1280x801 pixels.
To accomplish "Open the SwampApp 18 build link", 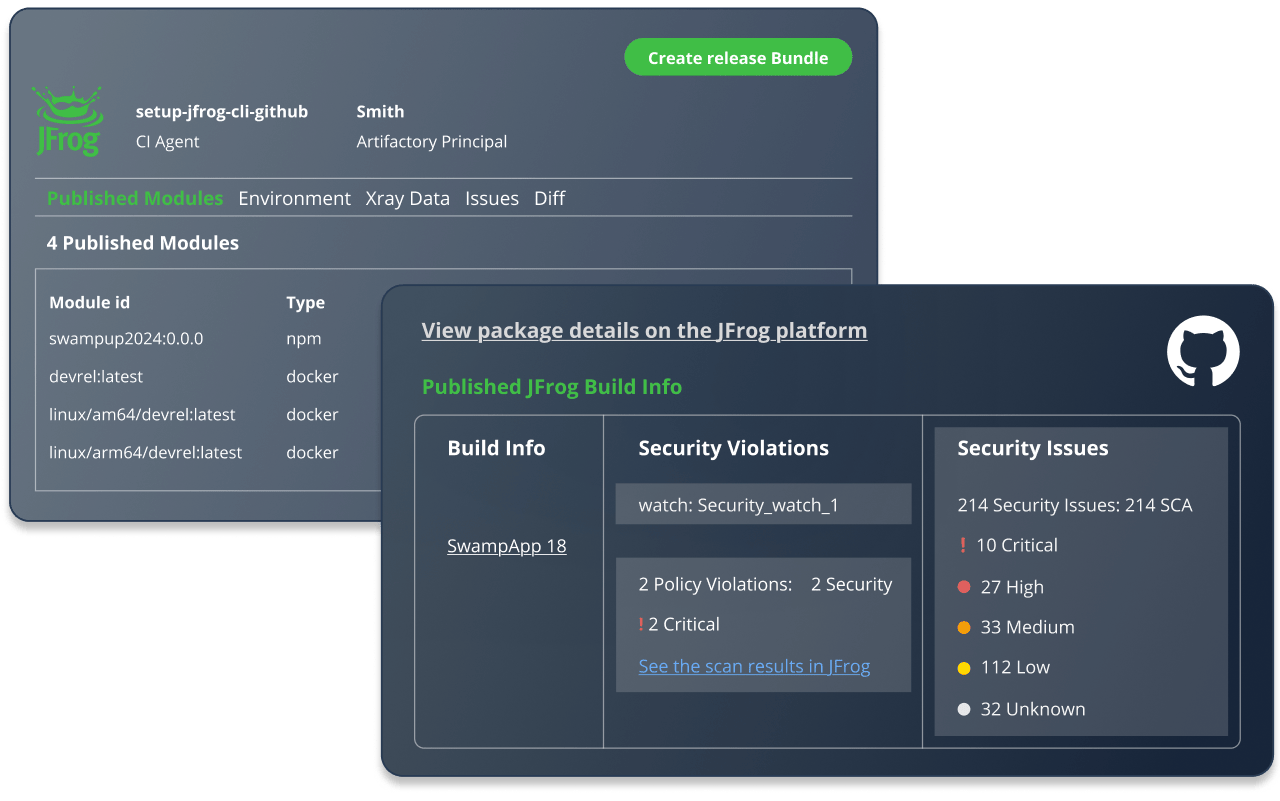I will (x=506, y=546).
